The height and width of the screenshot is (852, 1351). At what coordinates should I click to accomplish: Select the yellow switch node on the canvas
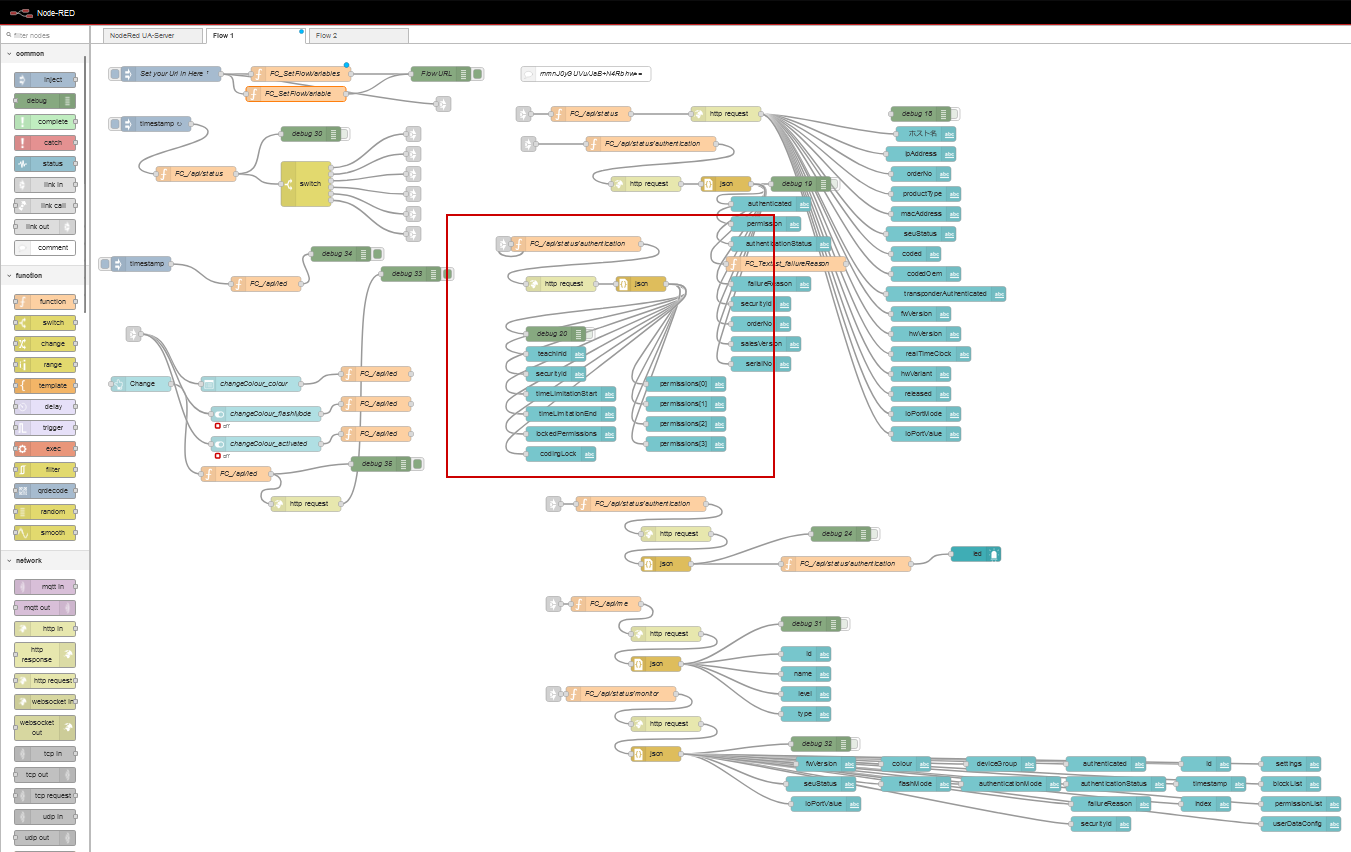point(306,184)
